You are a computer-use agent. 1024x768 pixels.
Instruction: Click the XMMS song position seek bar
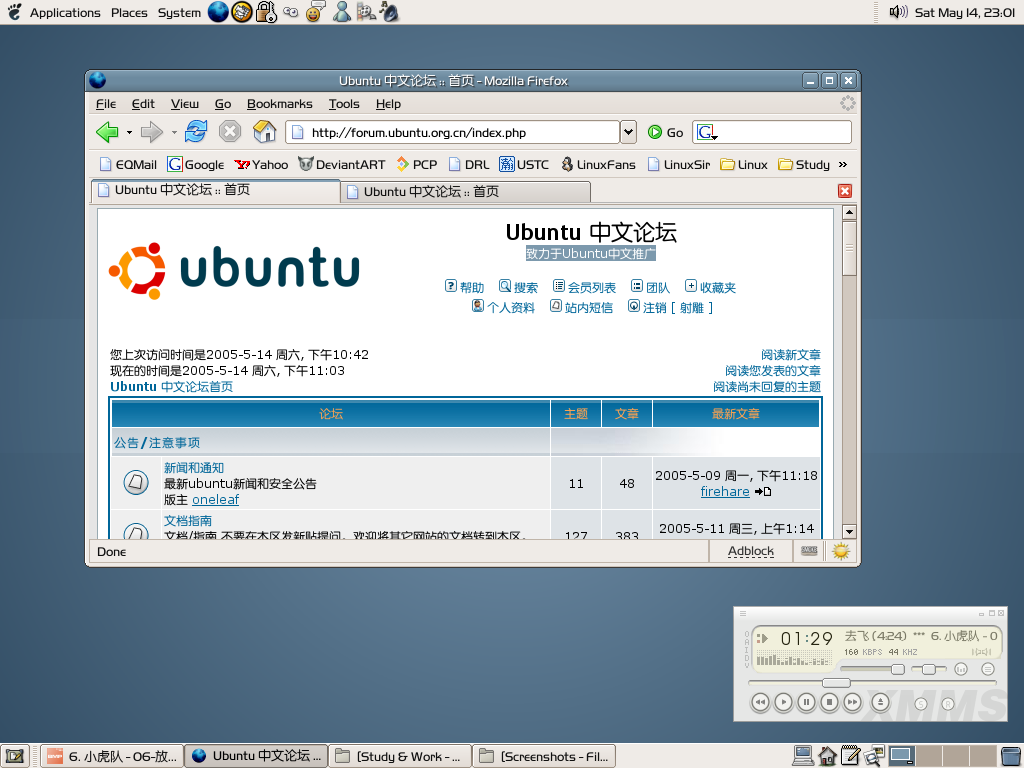(872, 683)
